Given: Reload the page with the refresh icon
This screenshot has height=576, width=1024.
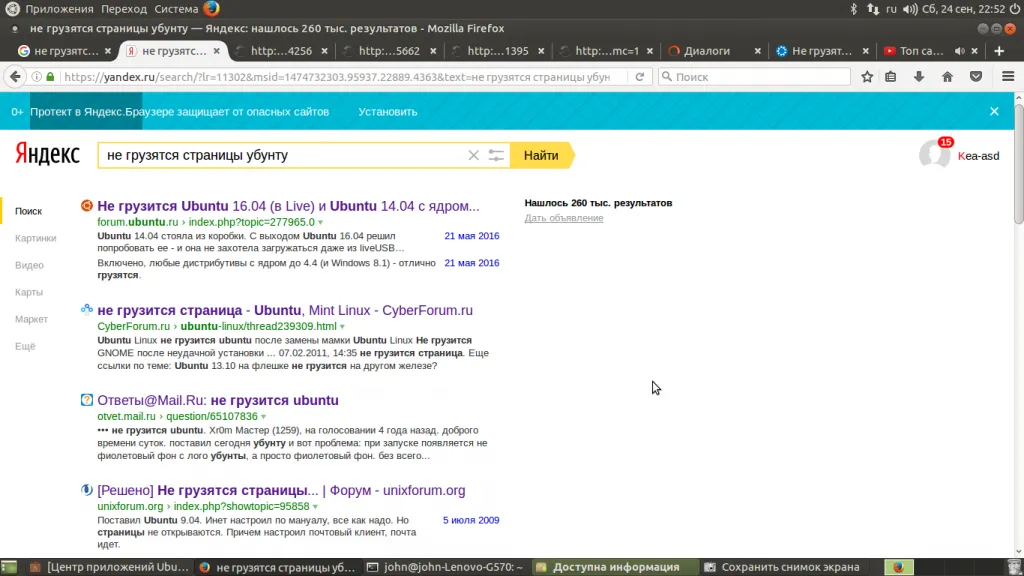Looking at the screenshot, I should (x=639, y=76).
